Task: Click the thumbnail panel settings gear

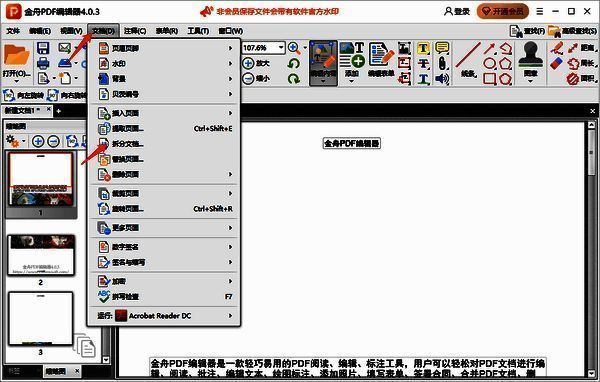Action: pyautogui.click(x=13, y=141)
